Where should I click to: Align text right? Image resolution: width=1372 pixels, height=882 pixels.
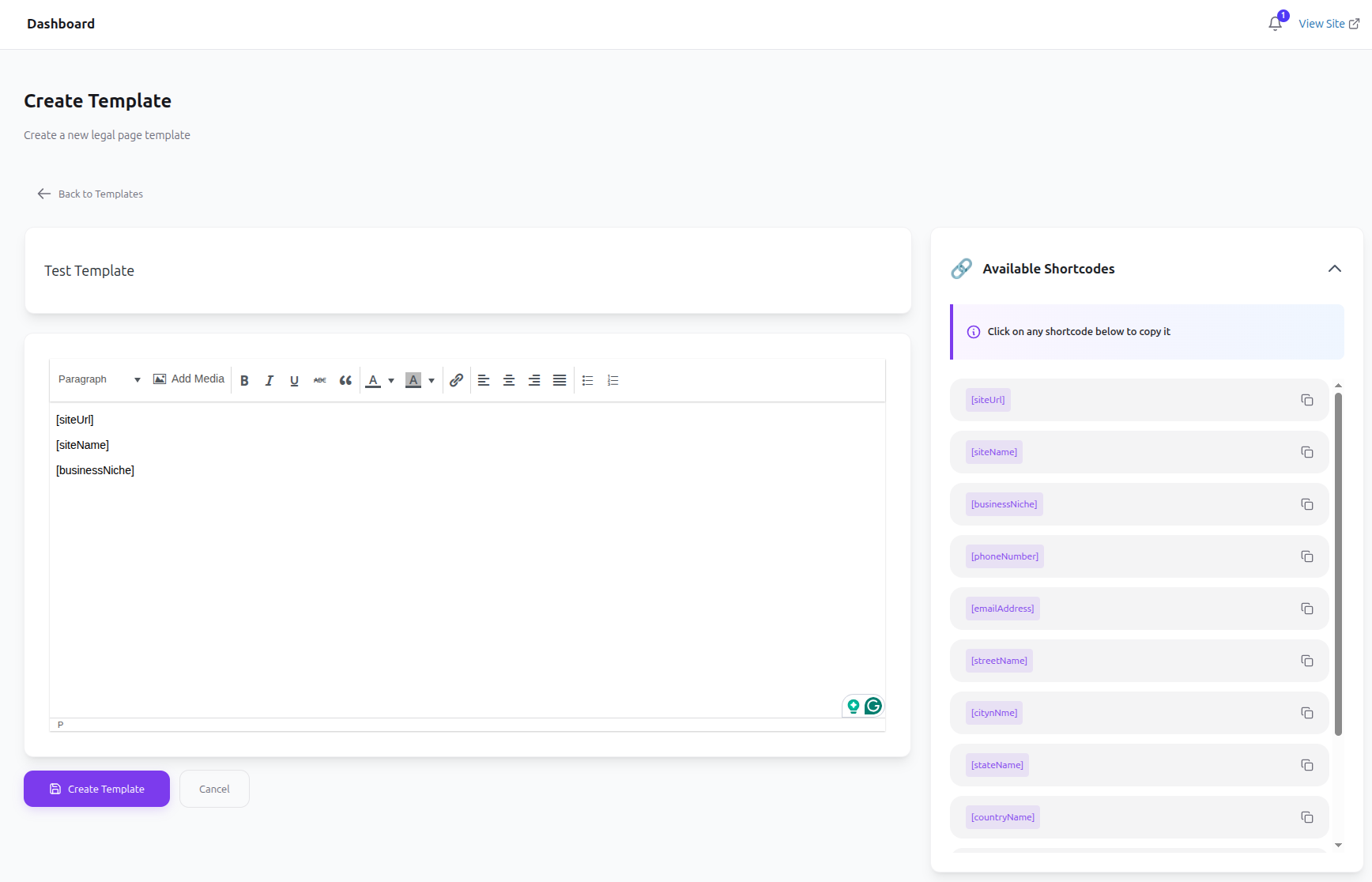tap(534, 380)
